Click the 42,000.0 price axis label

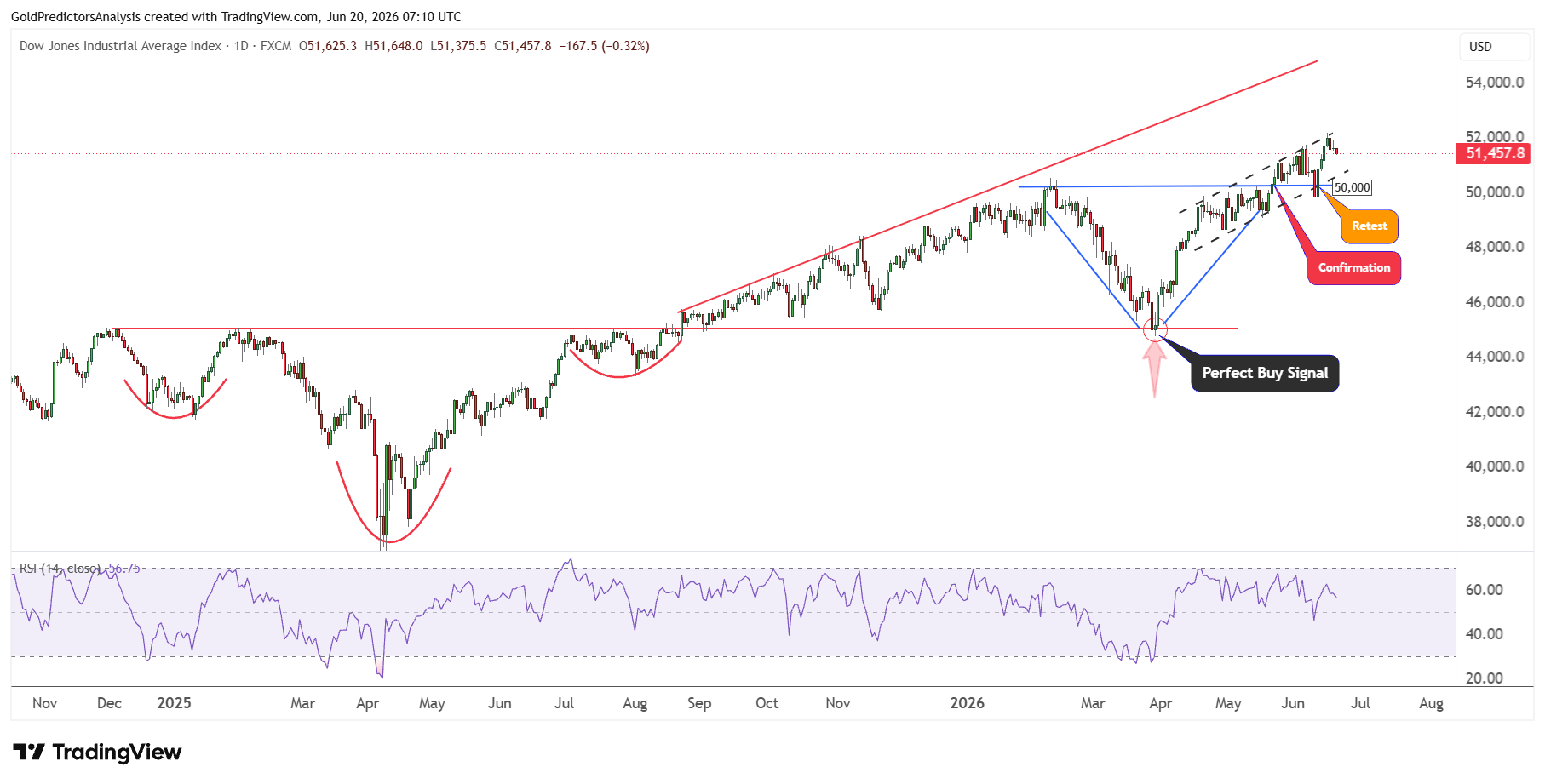pyautogui.click(x=1495, y=412)
